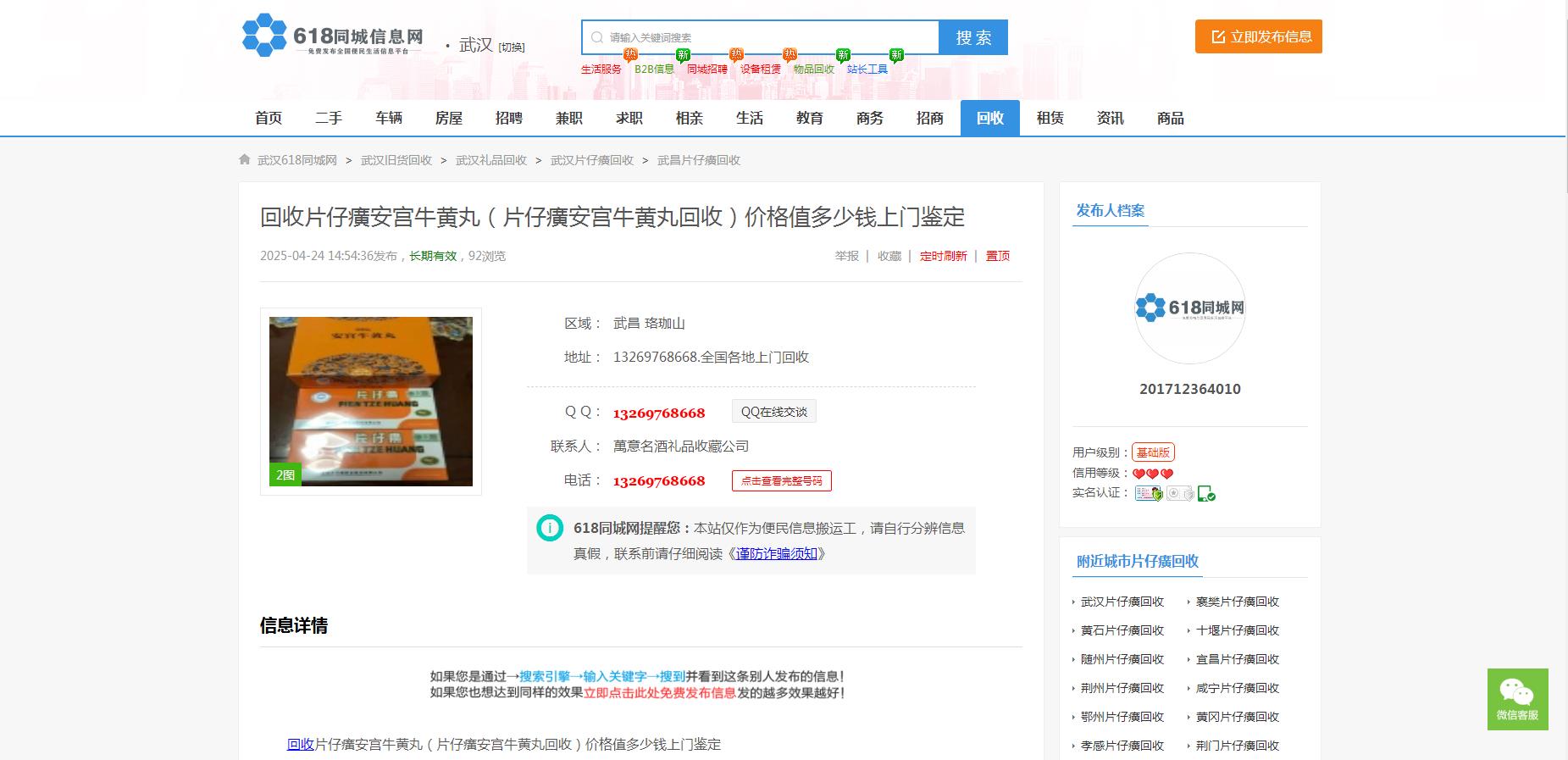Click the ID card verification icon
1568x760 pixels.
(1148, 493)
